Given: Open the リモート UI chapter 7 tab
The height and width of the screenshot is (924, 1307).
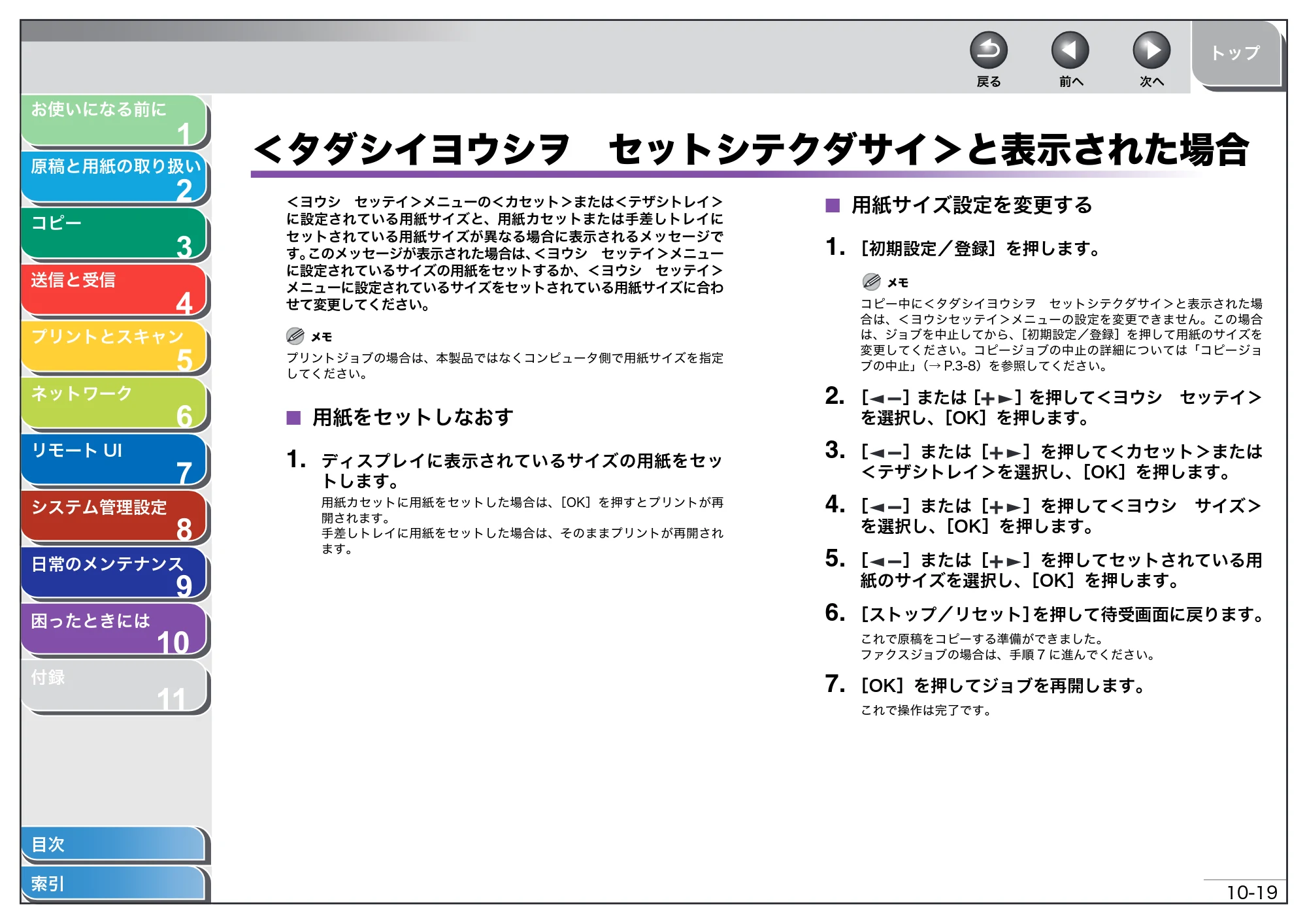Looking at the screenshot, I should 114,461.
